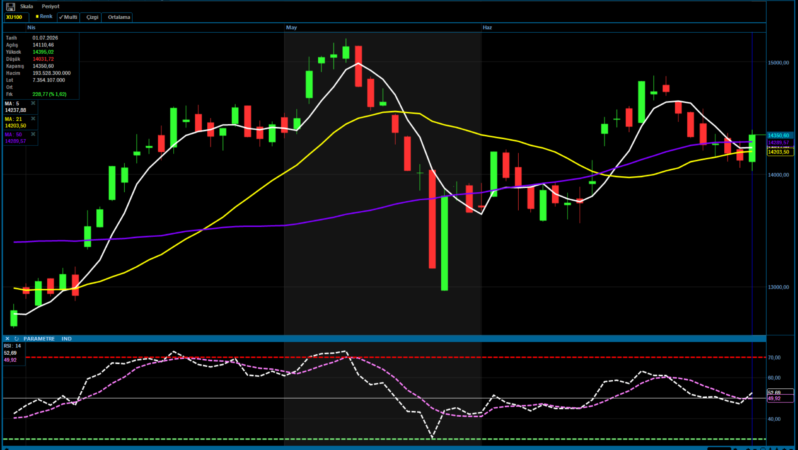Remove the MA 50 indicator
798x450 pixels.
point(33,134)
